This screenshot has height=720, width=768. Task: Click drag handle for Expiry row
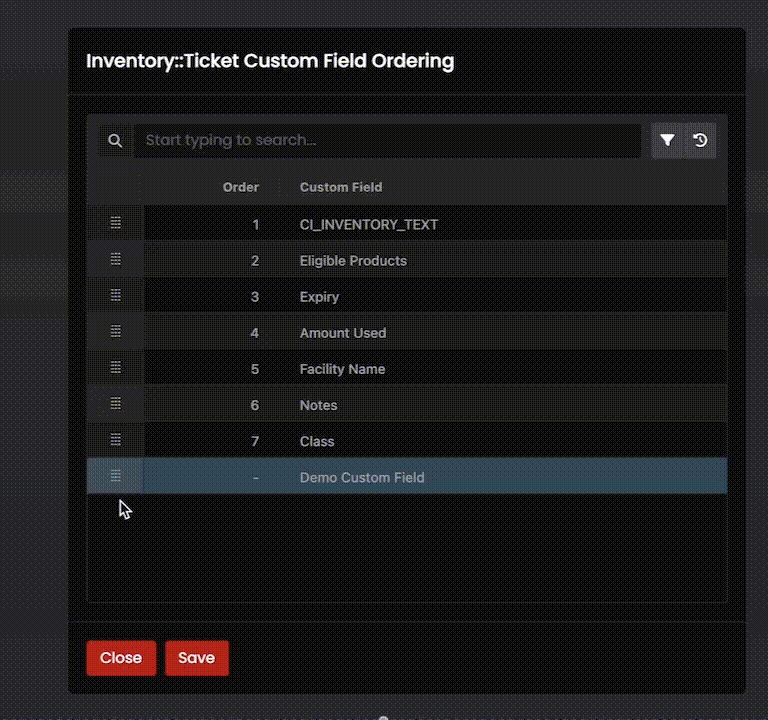115,295
